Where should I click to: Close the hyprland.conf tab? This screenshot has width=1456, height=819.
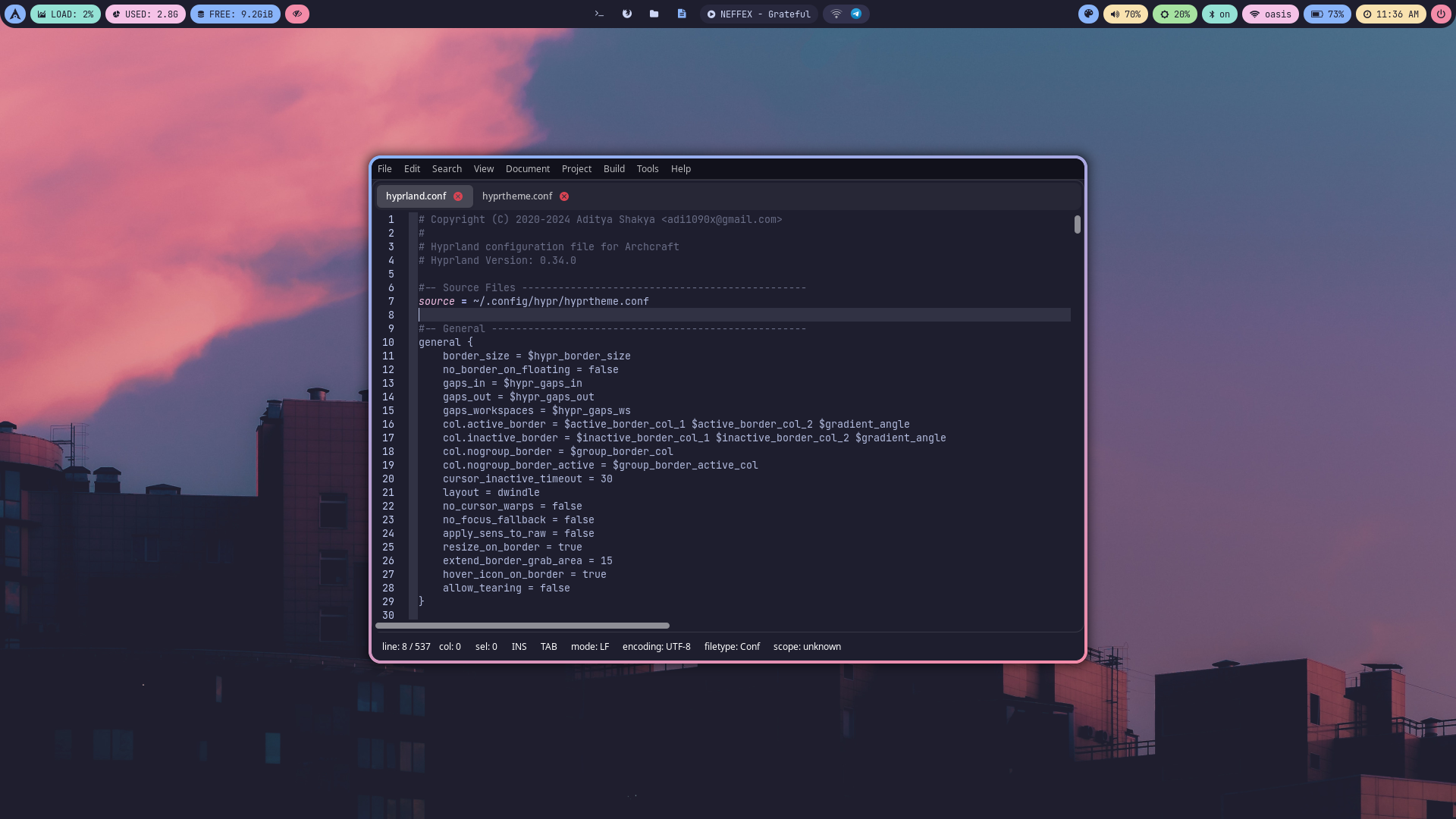coord(458,196)
